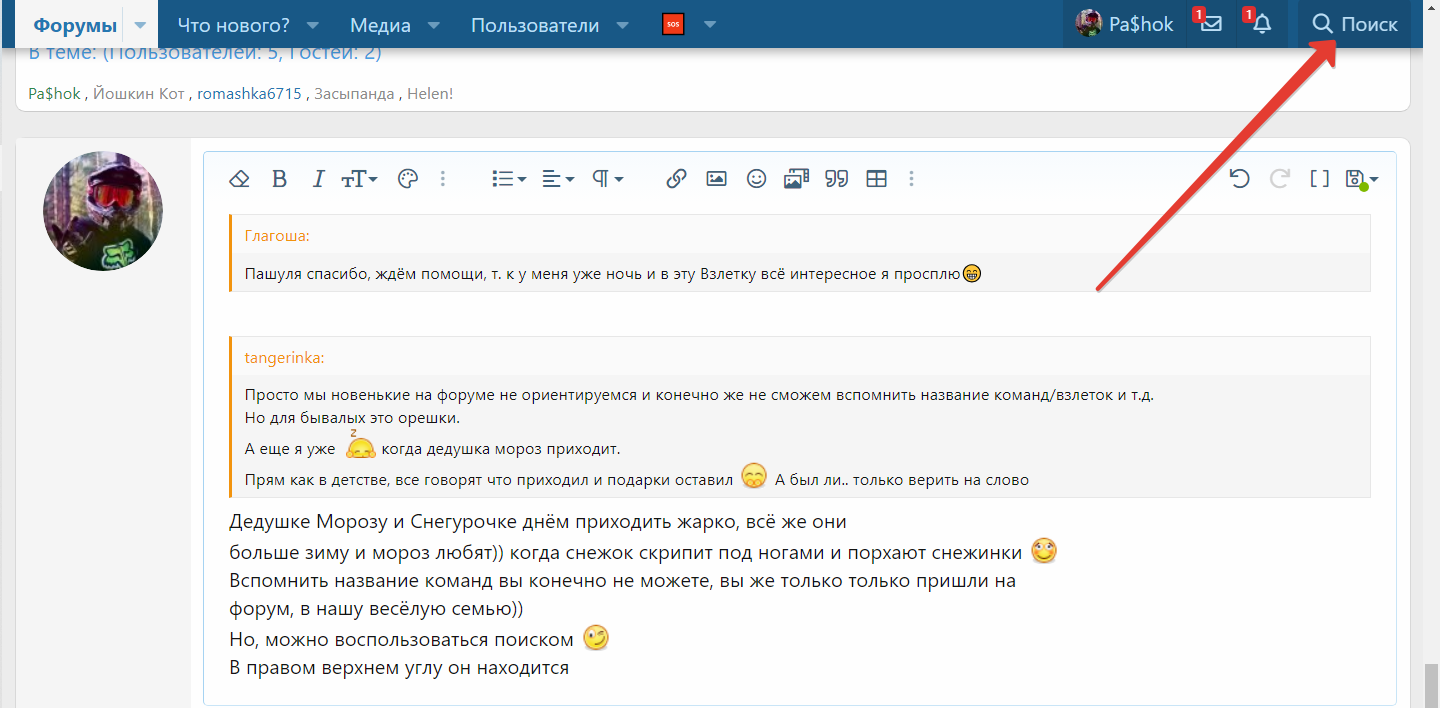Viewport: 1440px width, 708px height.
Task: Click the page vertical scrollbar thumb
Action: coord(1431,685)
